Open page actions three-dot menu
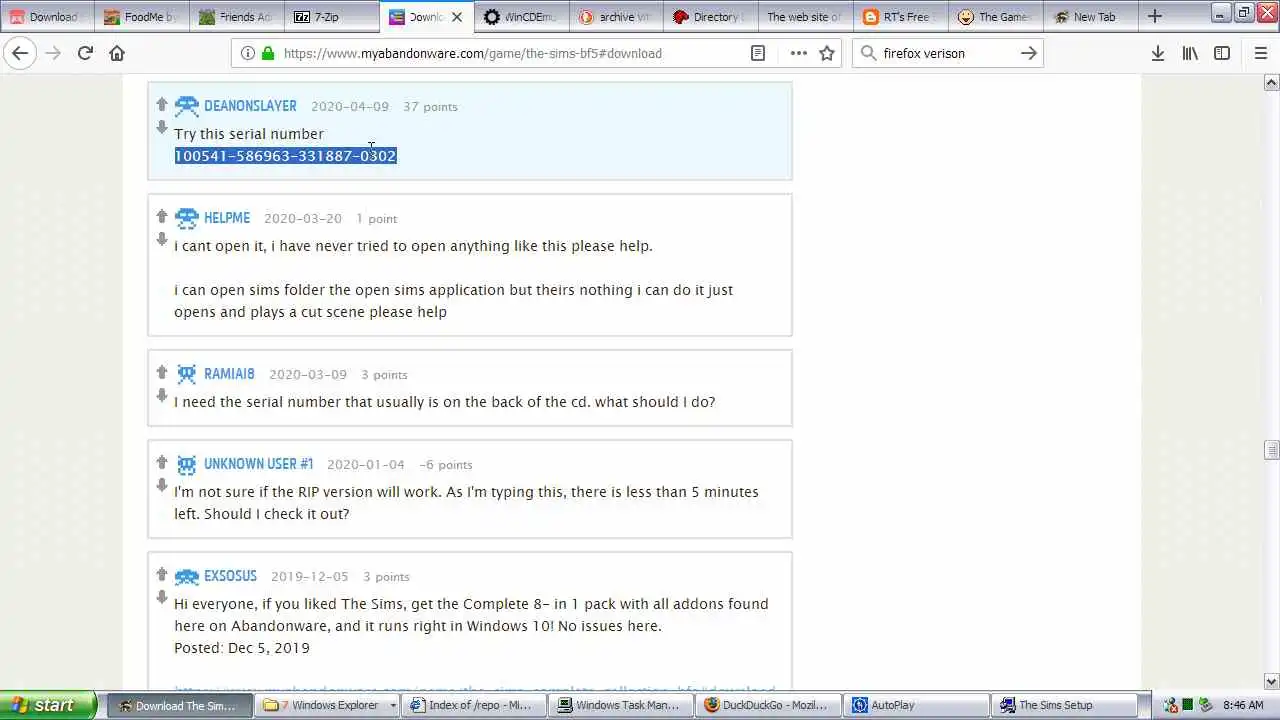Screen dimensions: 1280x720 coord(798,53)
